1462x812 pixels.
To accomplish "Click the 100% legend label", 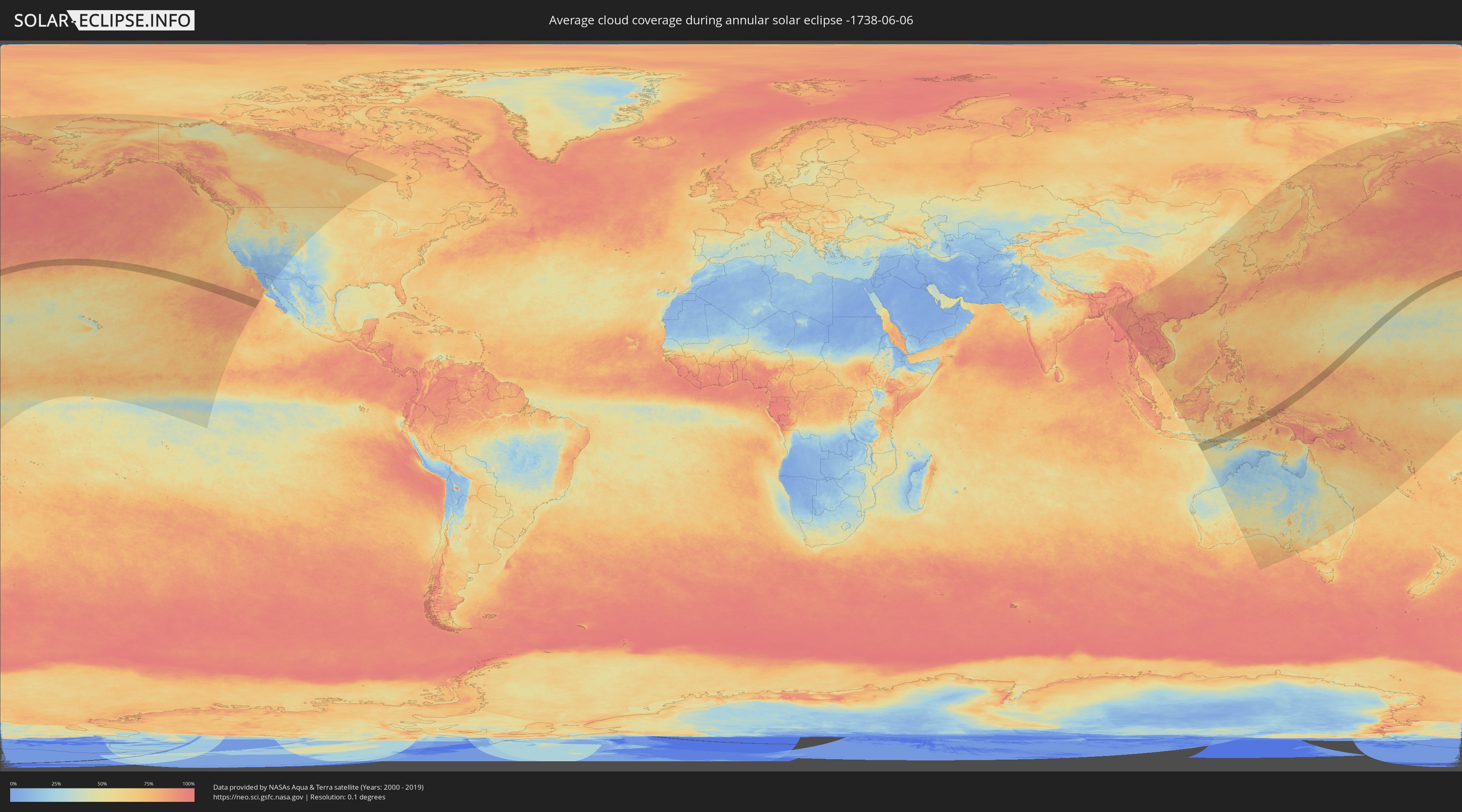I will pyautogui.click(x=188, y=784).
